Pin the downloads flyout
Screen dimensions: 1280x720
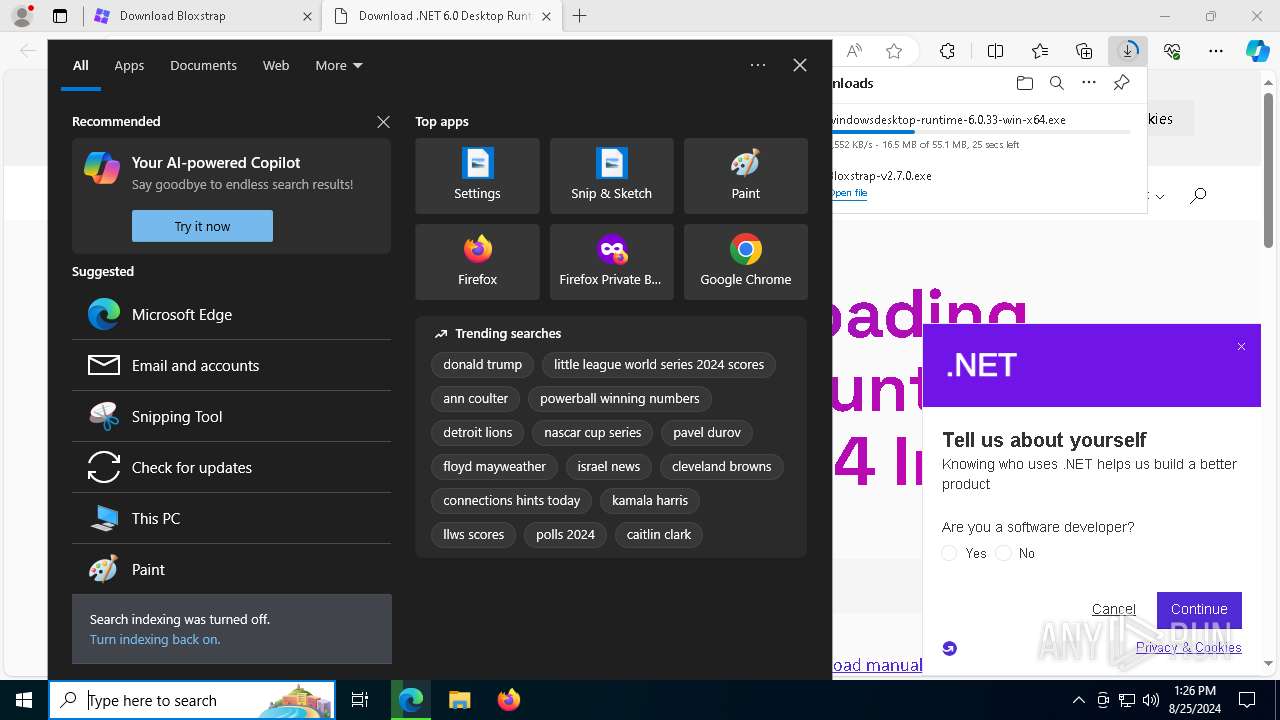pyautogui.click(x=1121, y=83)
